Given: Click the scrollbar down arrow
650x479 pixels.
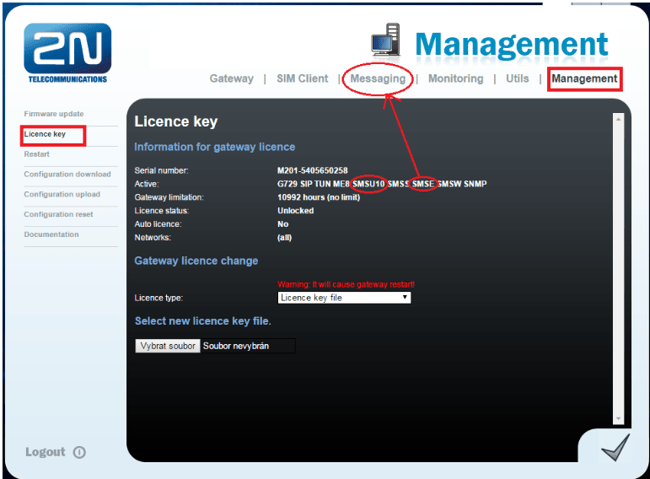Looking at the screenshot, I should pyautogui.click(x=618, y=419).
